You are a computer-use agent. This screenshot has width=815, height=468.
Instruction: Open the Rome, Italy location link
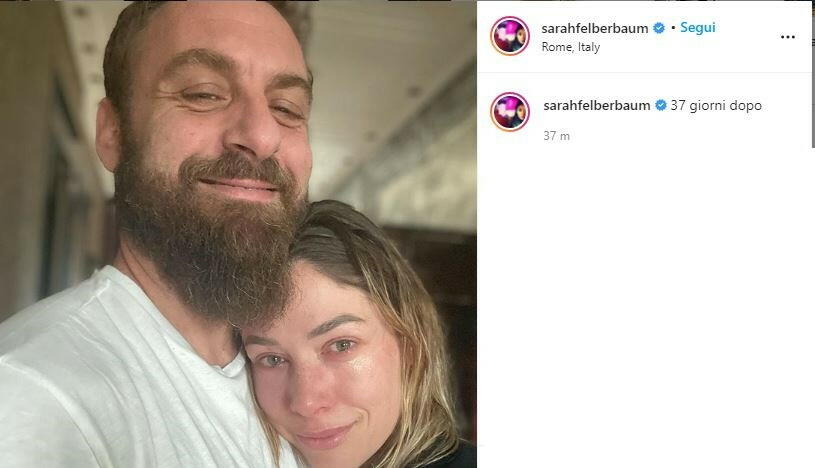click(570, 47)
